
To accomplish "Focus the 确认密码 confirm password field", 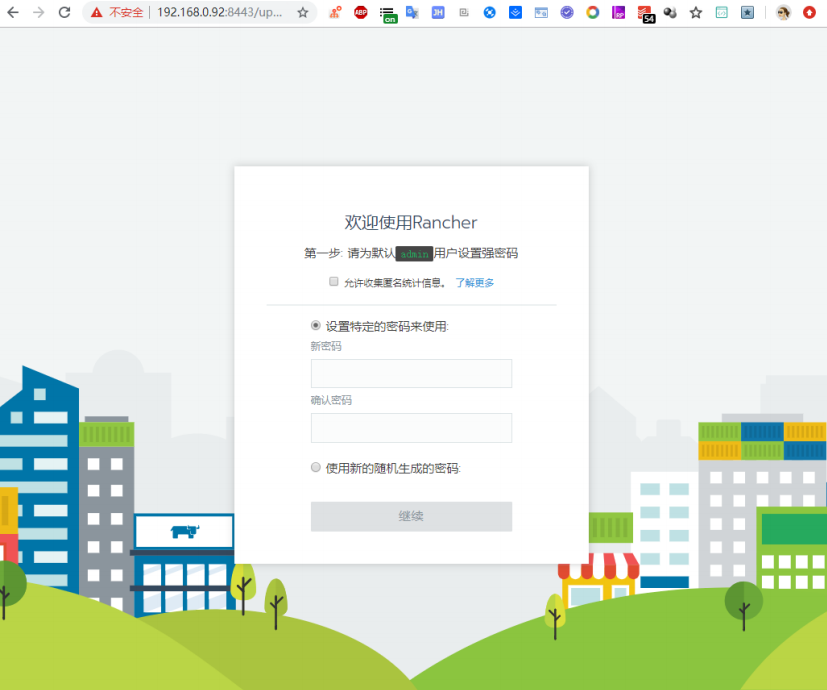I will 411,428.
